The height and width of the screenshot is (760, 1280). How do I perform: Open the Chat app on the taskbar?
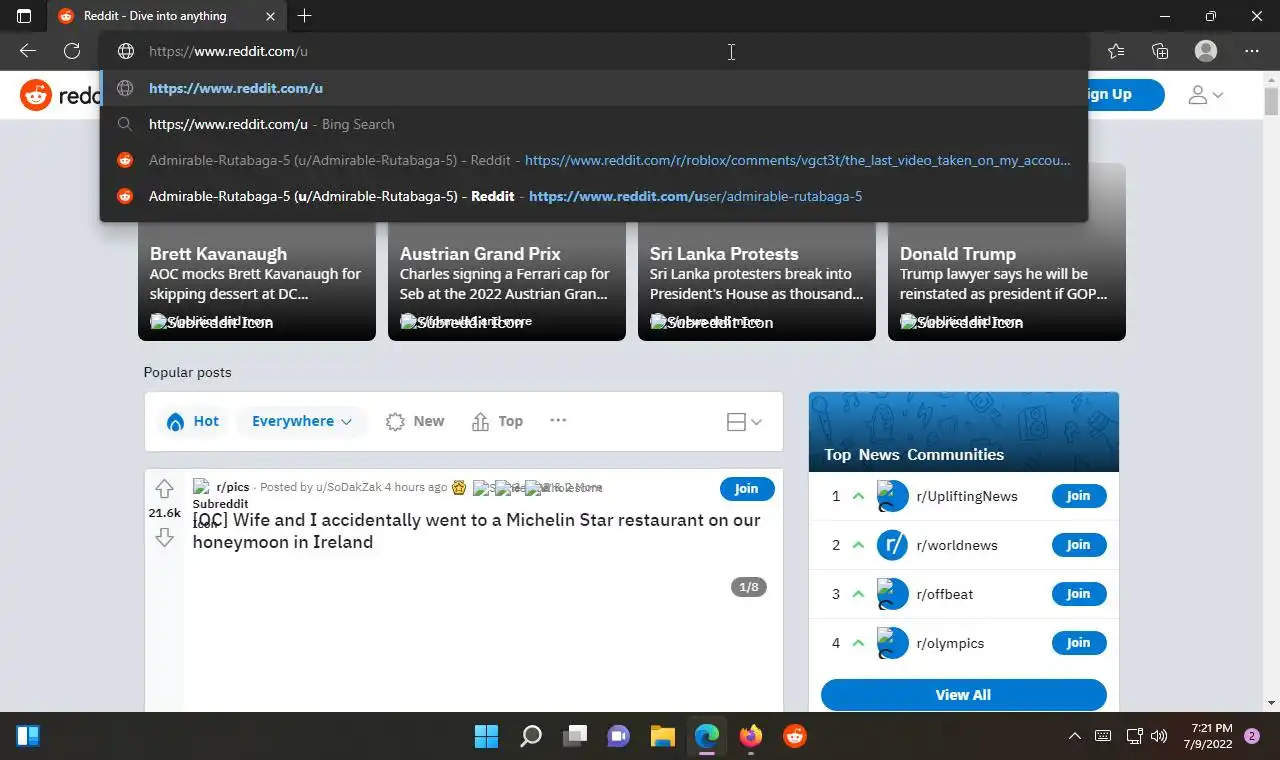pyautogui.click(x=619, y=737)
